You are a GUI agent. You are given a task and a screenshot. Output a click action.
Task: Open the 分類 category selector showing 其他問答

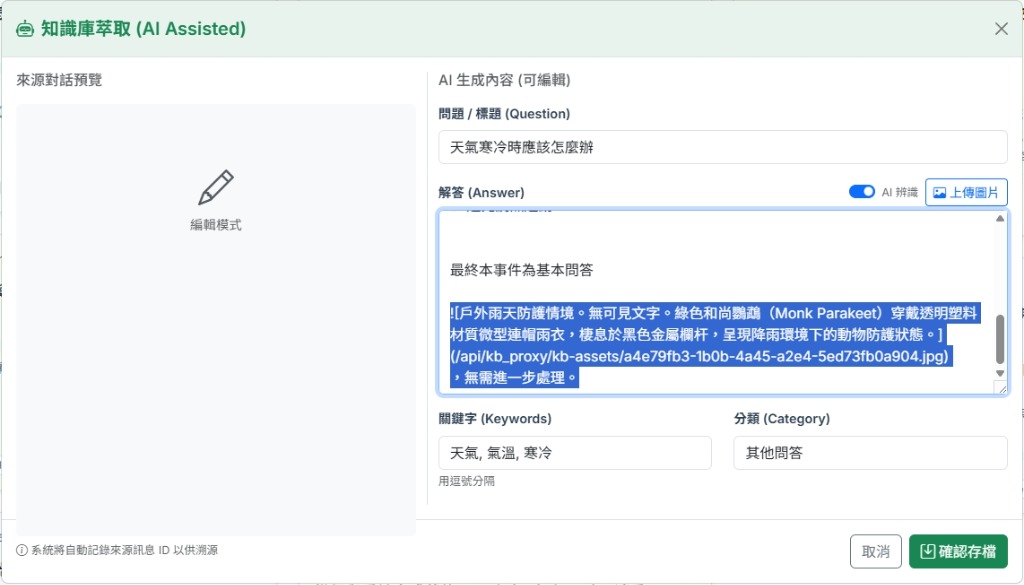[x=870, y=452]
